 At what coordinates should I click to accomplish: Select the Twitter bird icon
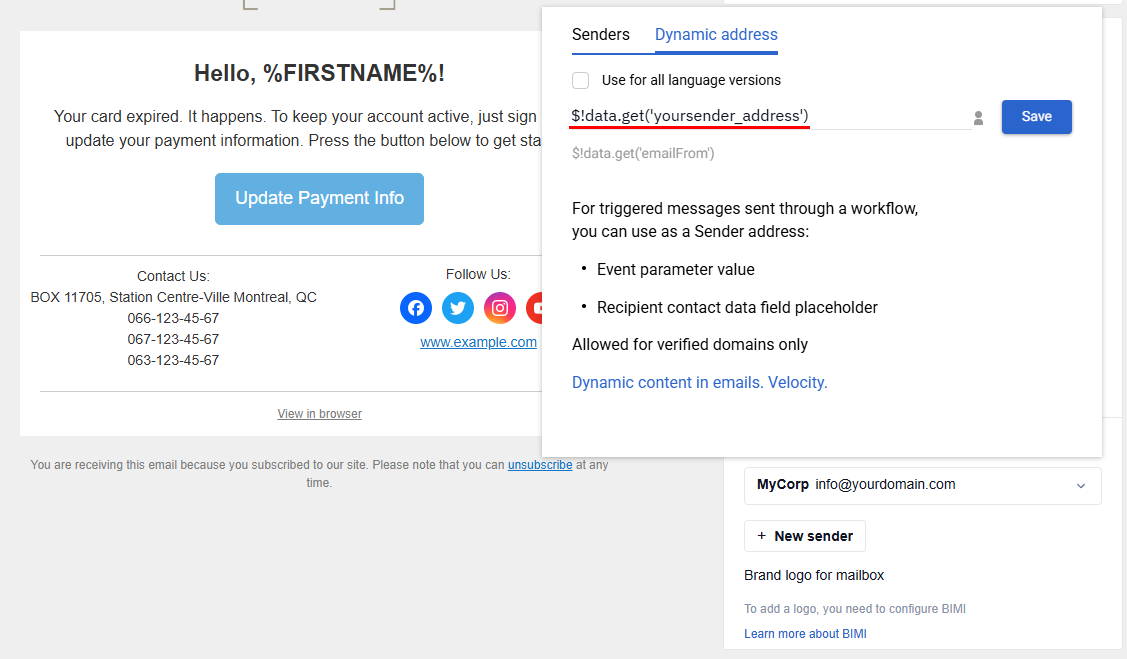pyautogui.click(x=458, y=308)
